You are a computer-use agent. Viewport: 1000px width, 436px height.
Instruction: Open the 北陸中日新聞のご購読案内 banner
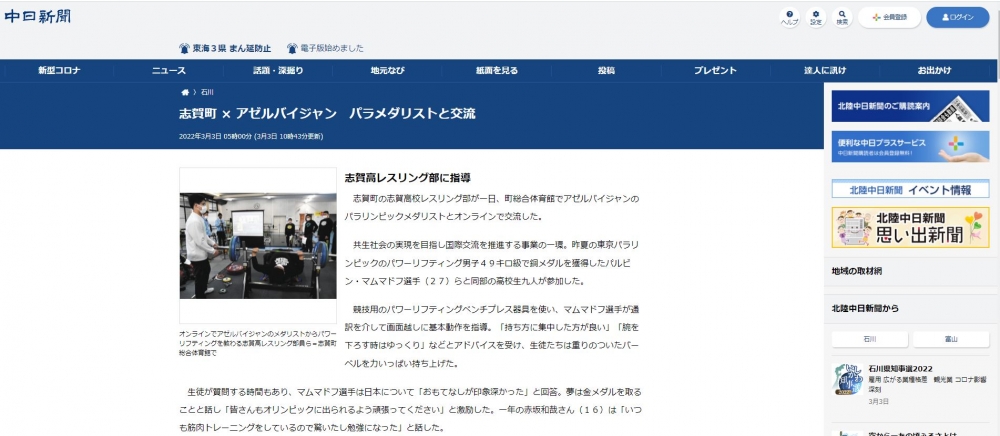click(x=910, y=106)
